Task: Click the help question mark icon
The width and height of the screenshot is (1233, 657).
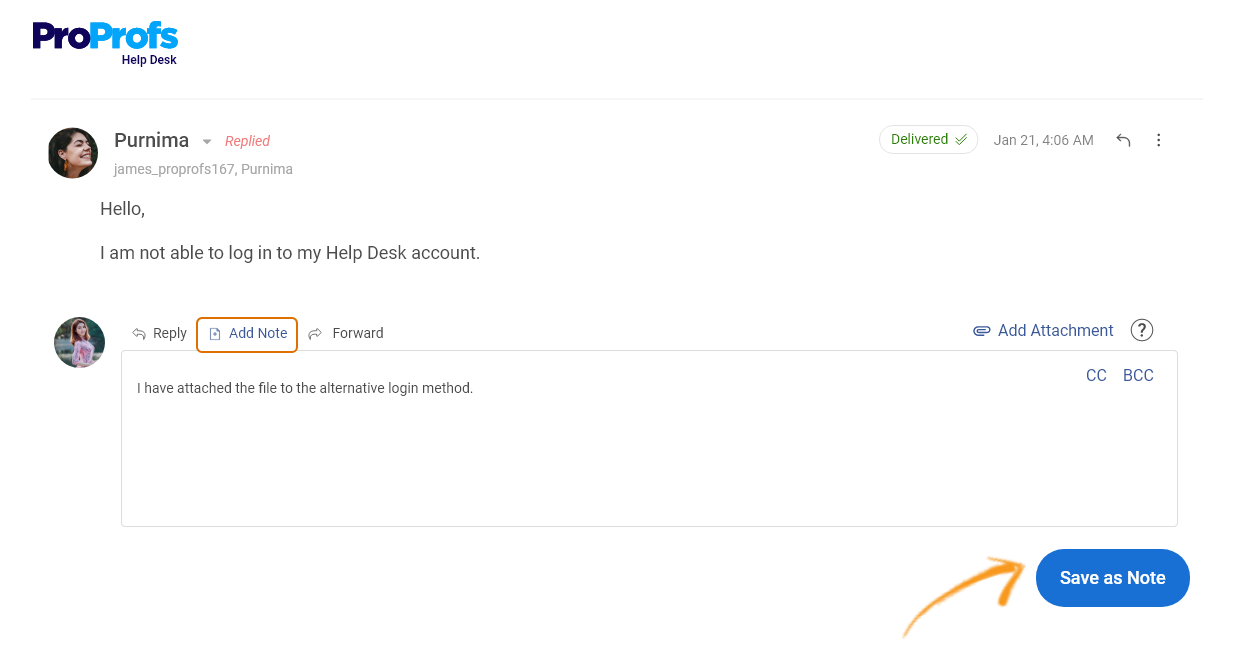Action: click(x=1142, y=330)
